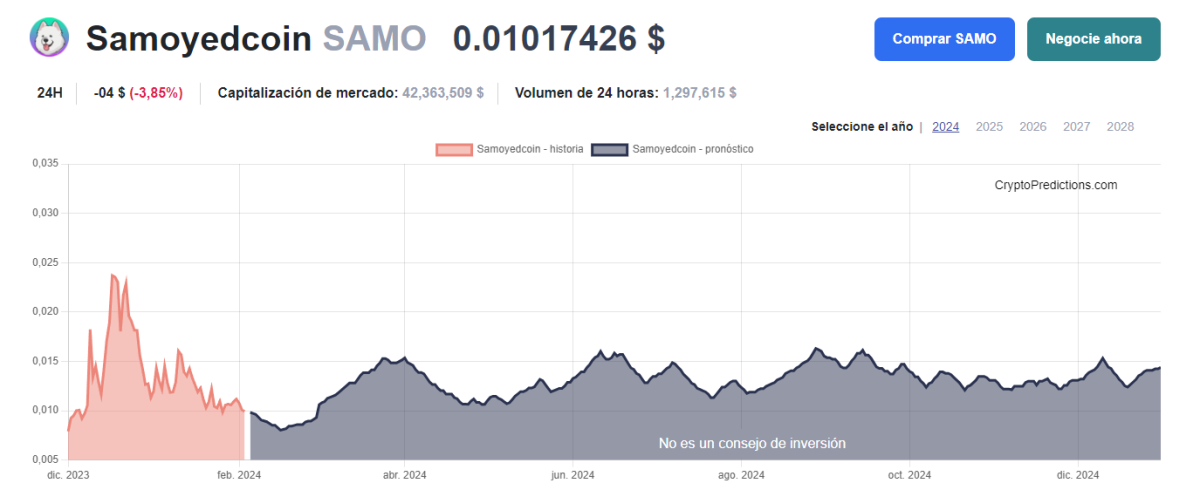The image size is (1200, 490).
Task: Select the 2027 year tab
Action: (1077, 127)
